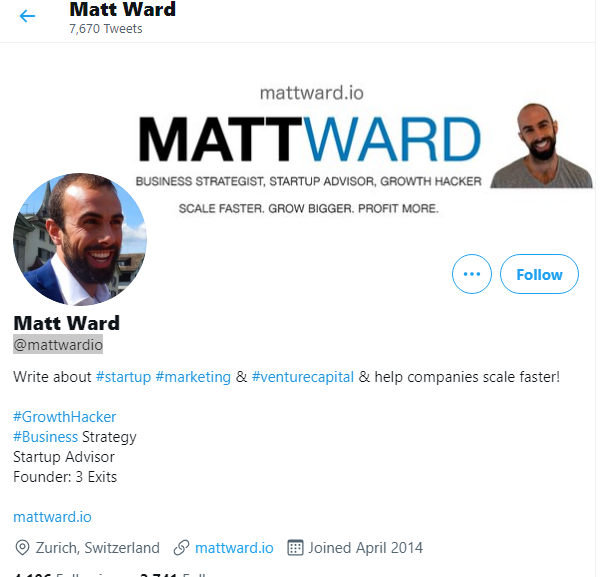Screen dimensions: 603x577
Task: Click the 7,670 Tweets count in header
Action: [x=106, y=29]
